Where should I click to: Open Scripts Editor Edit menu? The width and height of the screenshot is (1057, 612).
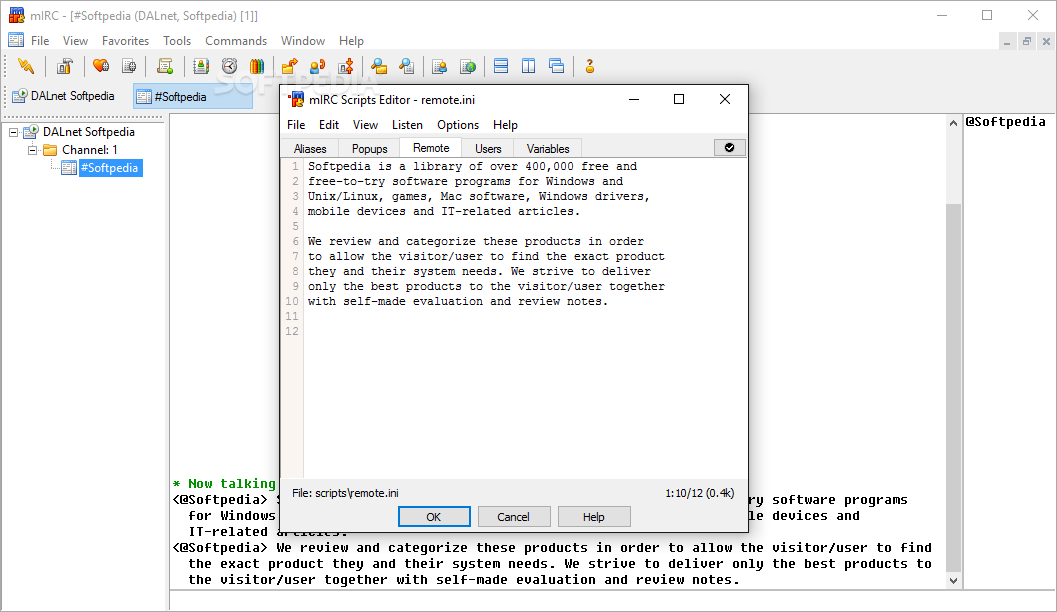click(329, 125)
